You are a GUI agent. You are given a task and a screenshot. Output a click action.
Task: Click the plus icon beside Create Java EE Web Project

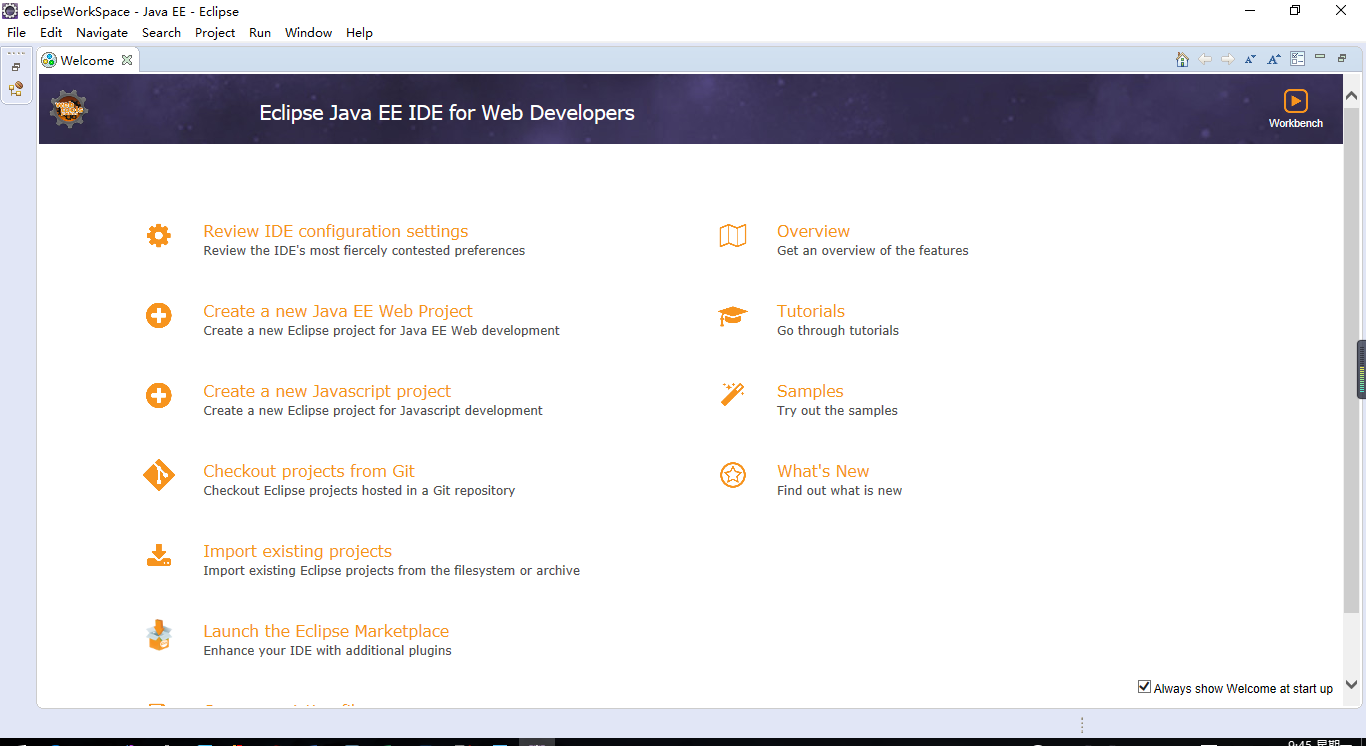coord(158,315)
